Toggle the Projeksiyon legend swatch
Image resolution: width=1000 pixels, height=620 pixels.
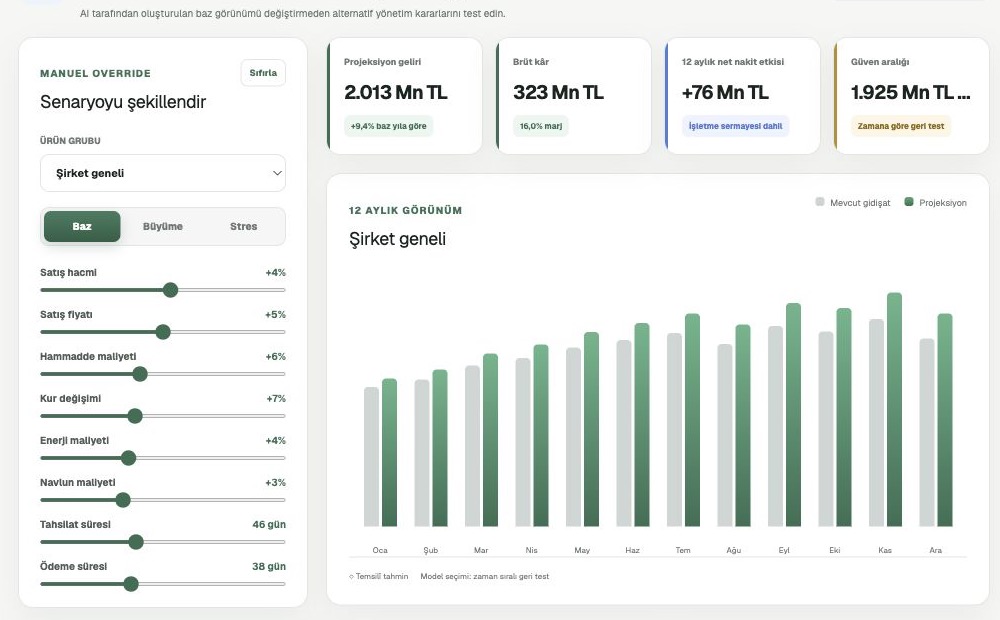pos(909,202)
